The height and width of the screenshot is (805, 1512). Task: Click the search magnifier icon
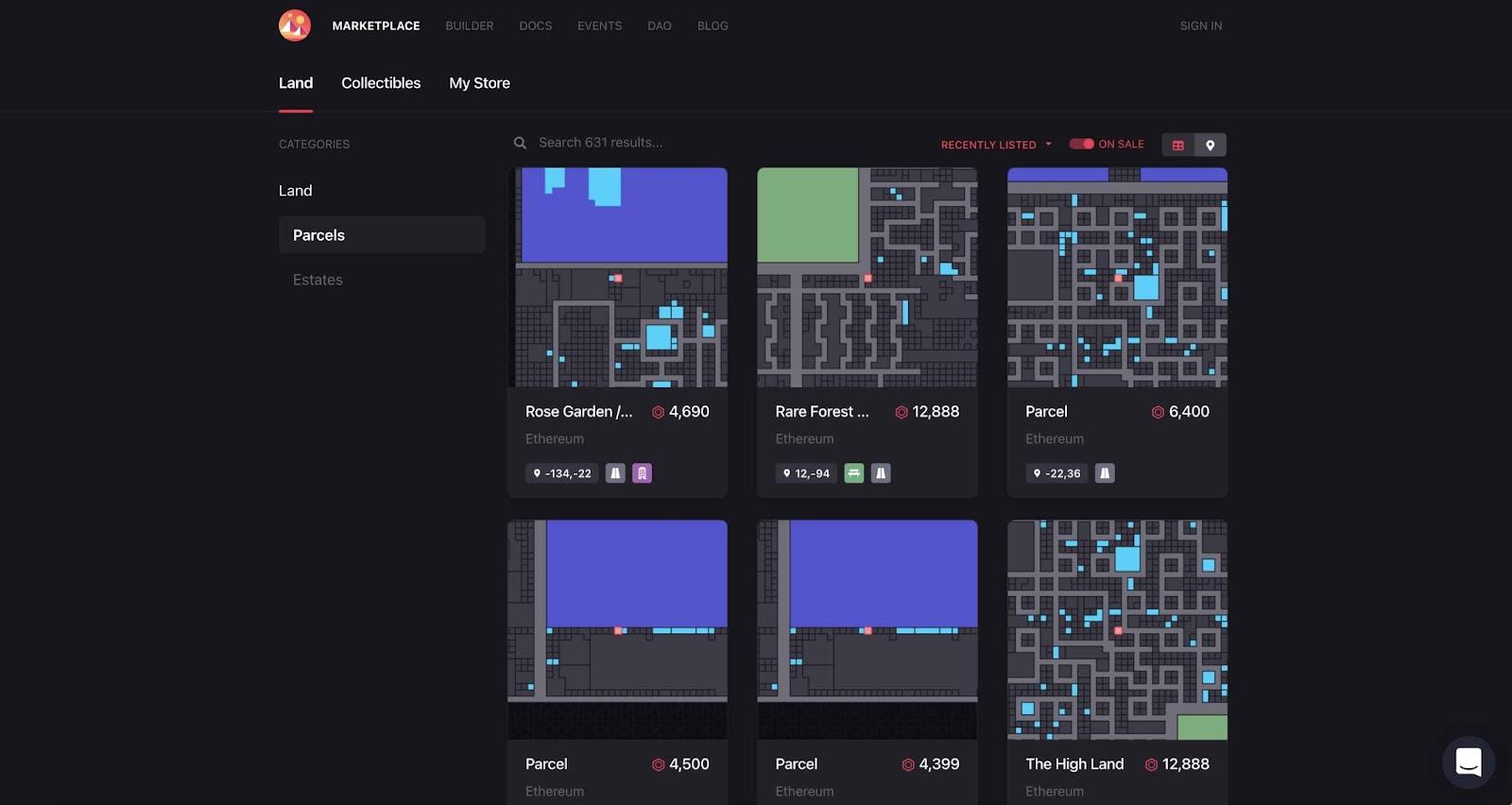520,143
